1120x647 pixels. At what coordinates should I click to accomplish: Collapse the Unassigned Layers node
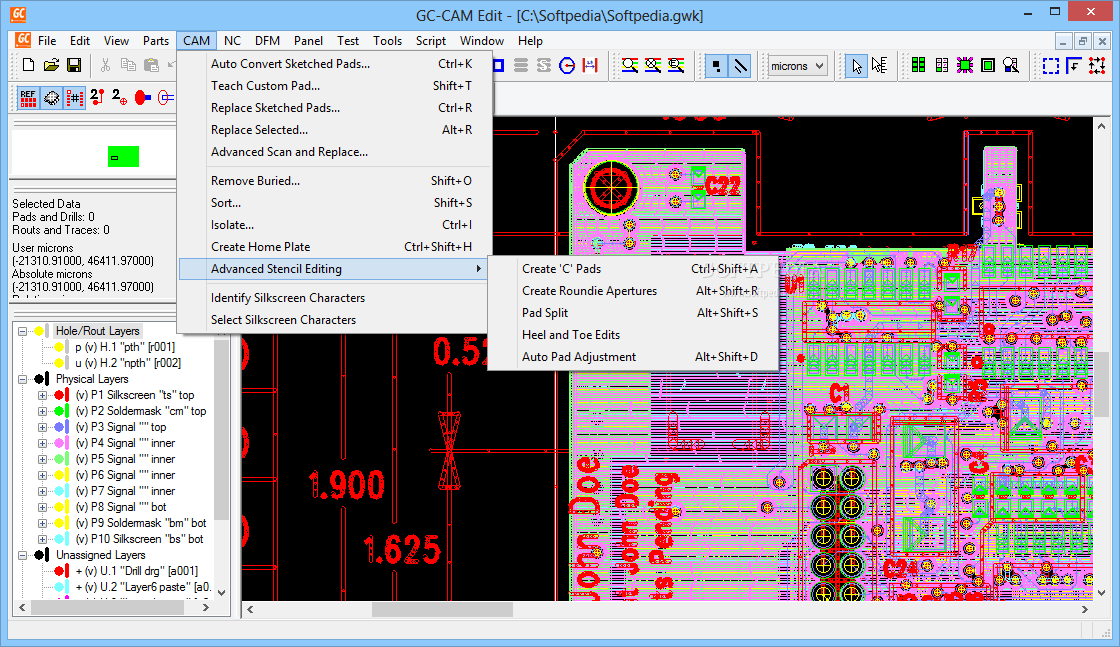(x=22, y=555)
